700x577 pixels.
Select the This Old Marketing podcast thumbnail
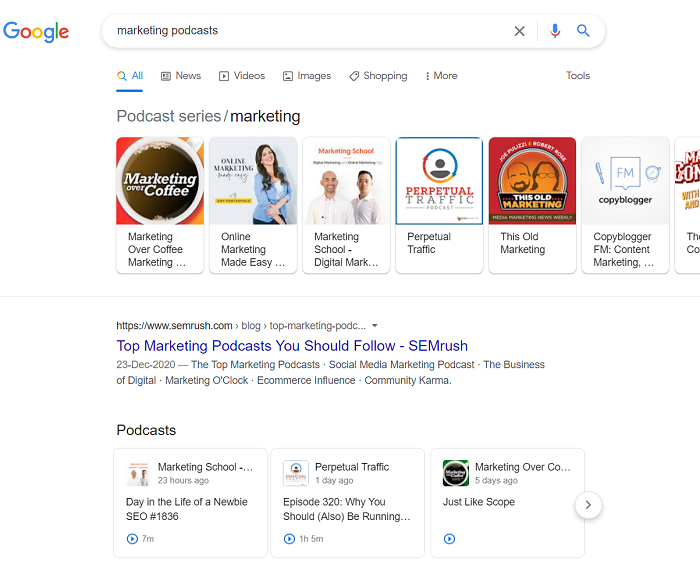(532, 181)
